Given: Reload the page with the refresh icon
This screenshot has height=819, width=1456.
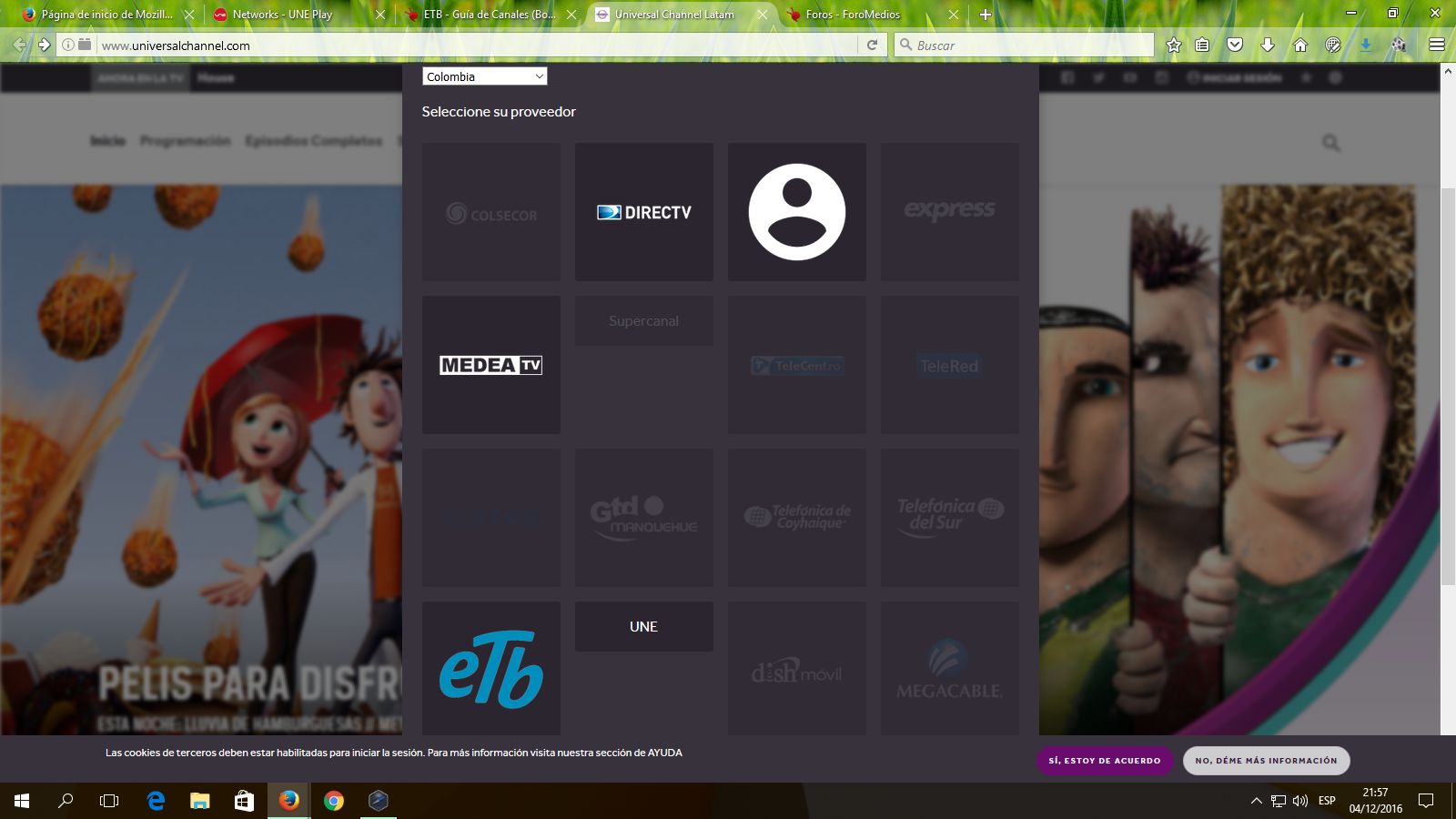Looking at the screenshot, I should point(872,45).
